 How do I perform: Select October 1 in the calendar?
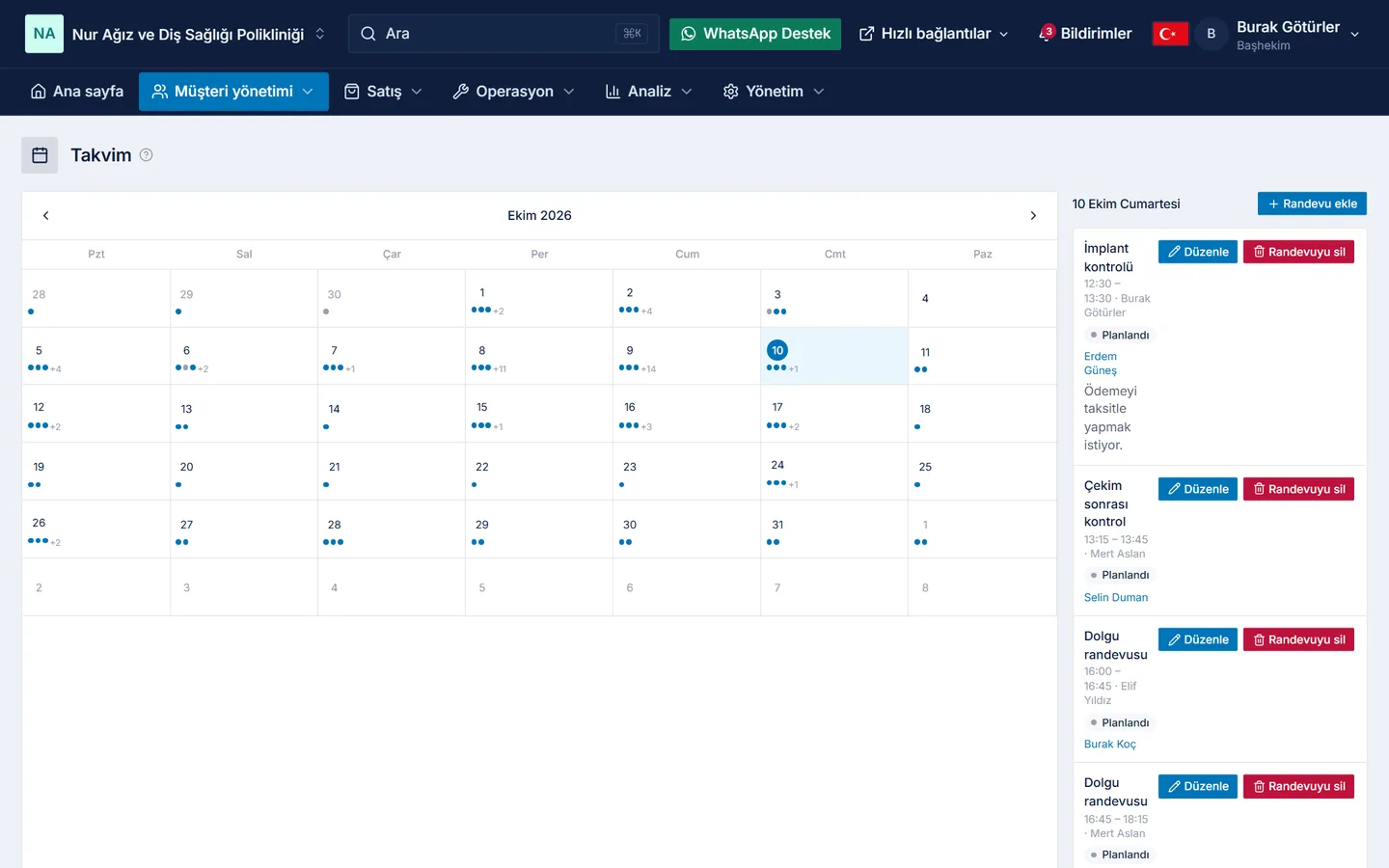pos(539,299)
